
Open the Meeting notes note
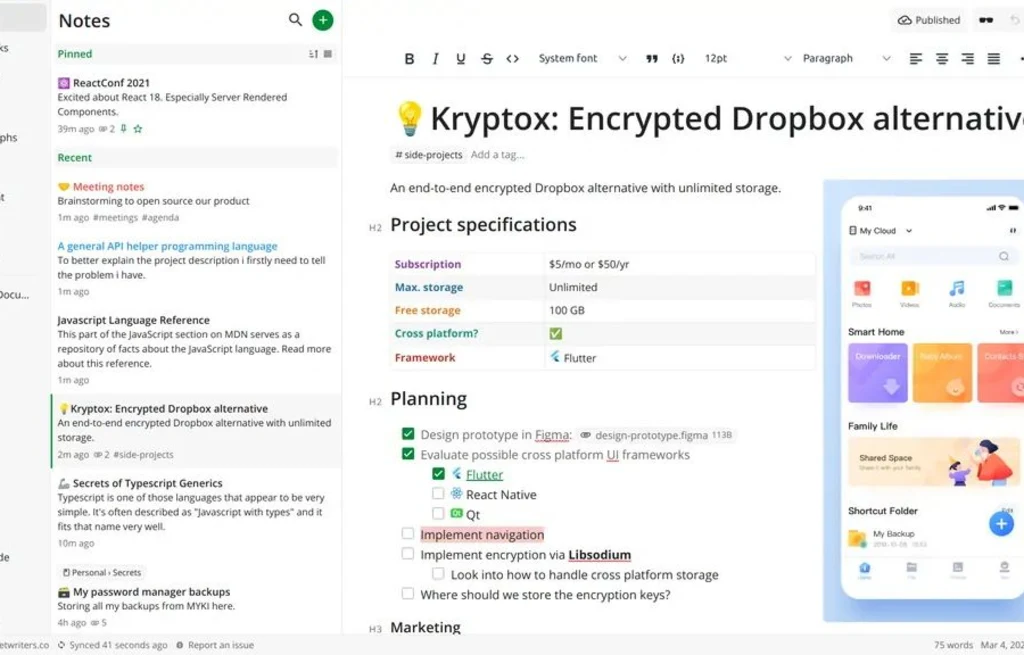point(196,201)
